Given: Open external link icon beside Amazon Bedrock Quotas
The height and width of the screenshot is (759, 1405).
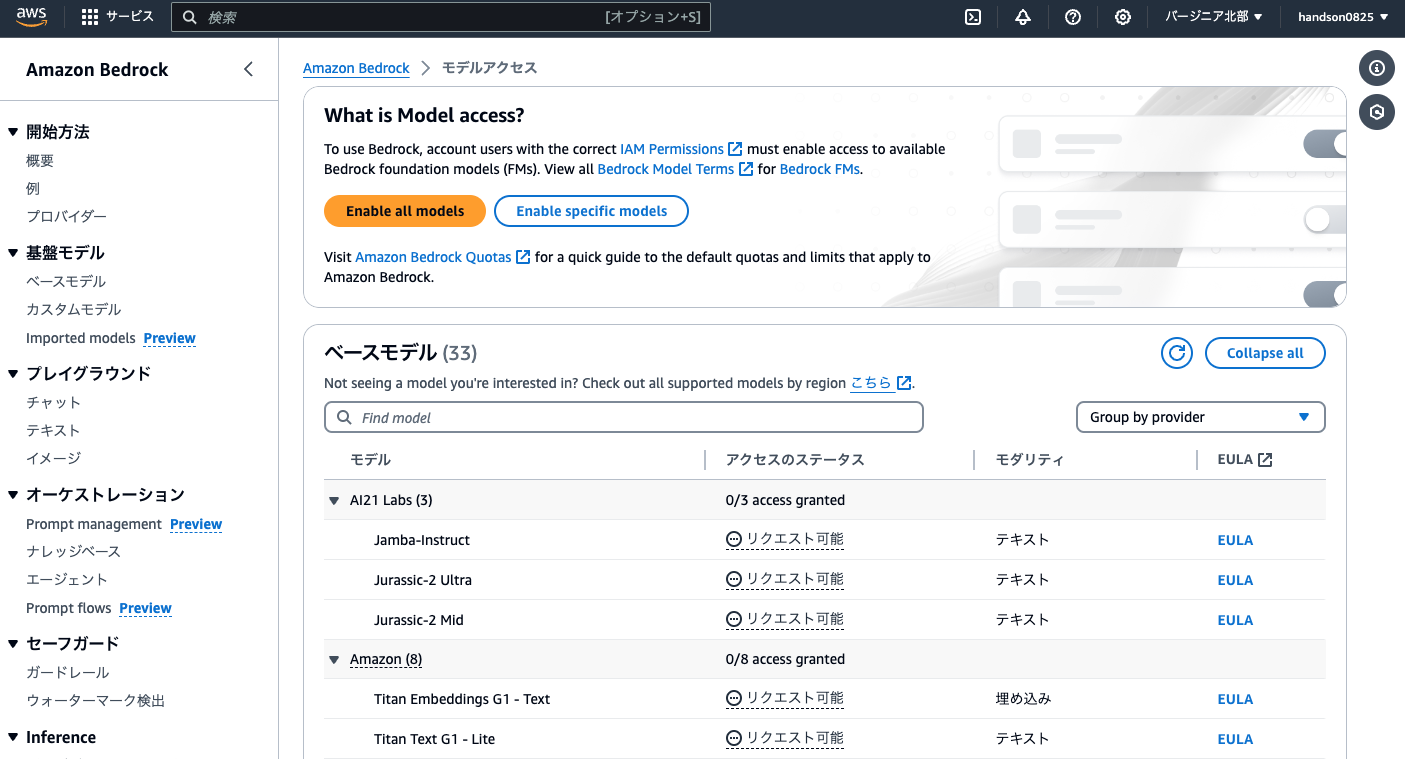Looking at the screenshot, I should pos(523,257).
